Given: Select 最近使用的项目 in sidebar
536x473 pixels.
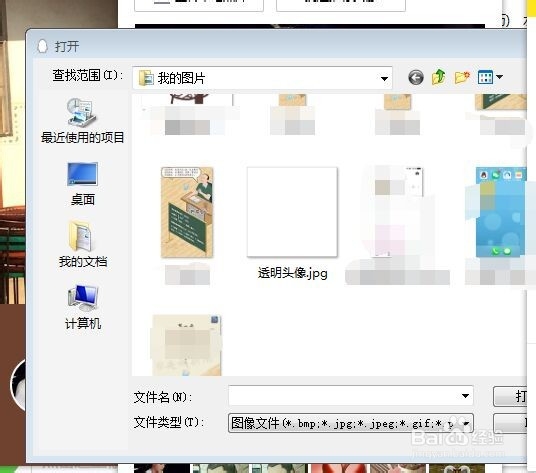Looking at the screenshot, I should pos(82,120).
